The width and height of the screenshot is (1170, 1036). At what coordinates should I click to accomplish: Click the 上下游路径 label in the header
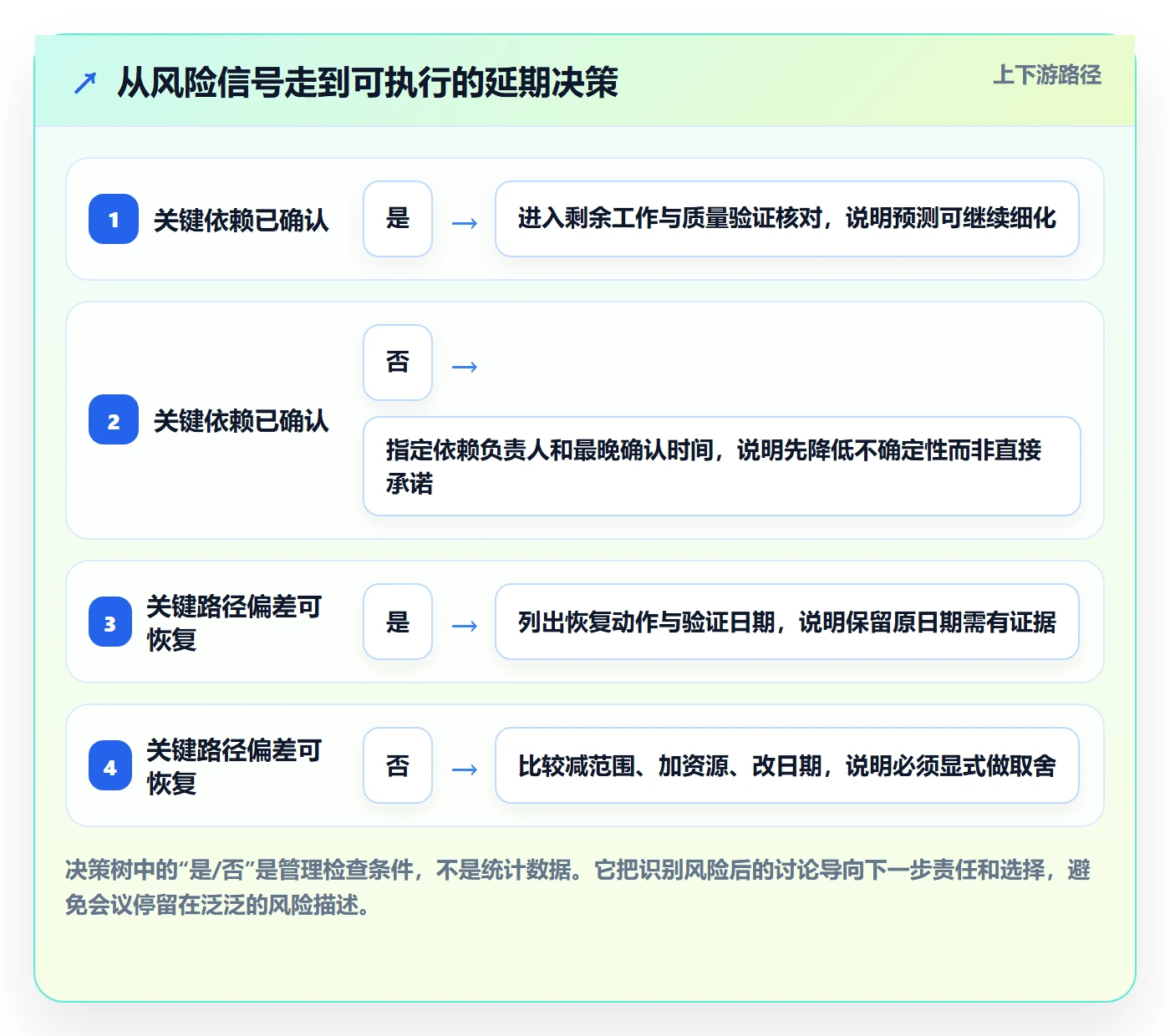(1047, 75)
